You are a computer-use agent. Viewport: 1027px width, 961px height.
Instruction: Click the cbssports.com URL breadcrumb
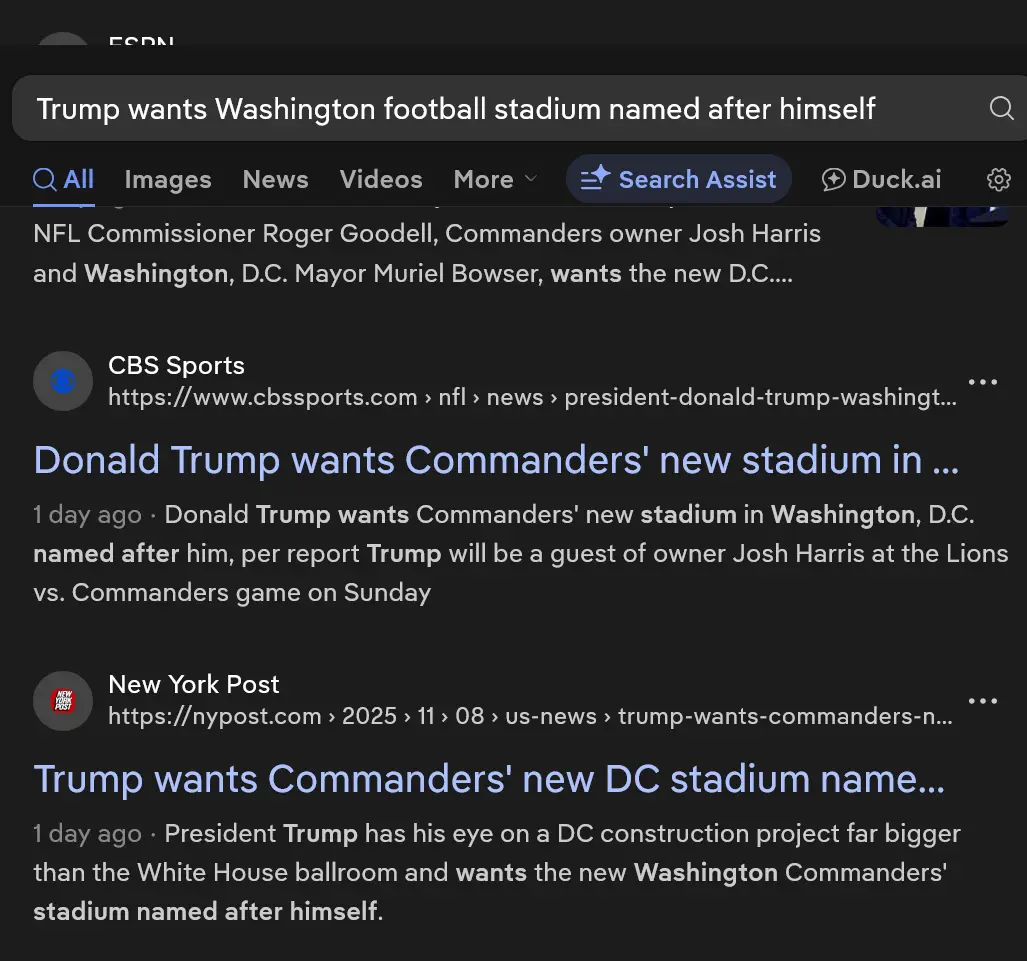[531, 397]
